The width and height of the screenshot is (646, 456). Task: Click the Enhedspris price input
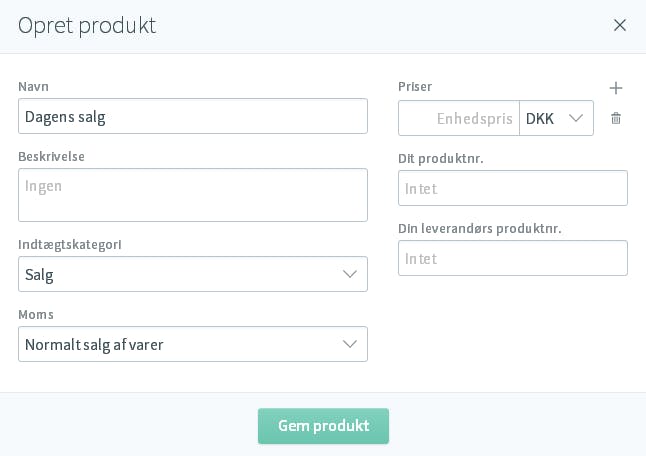coord(459,118)
